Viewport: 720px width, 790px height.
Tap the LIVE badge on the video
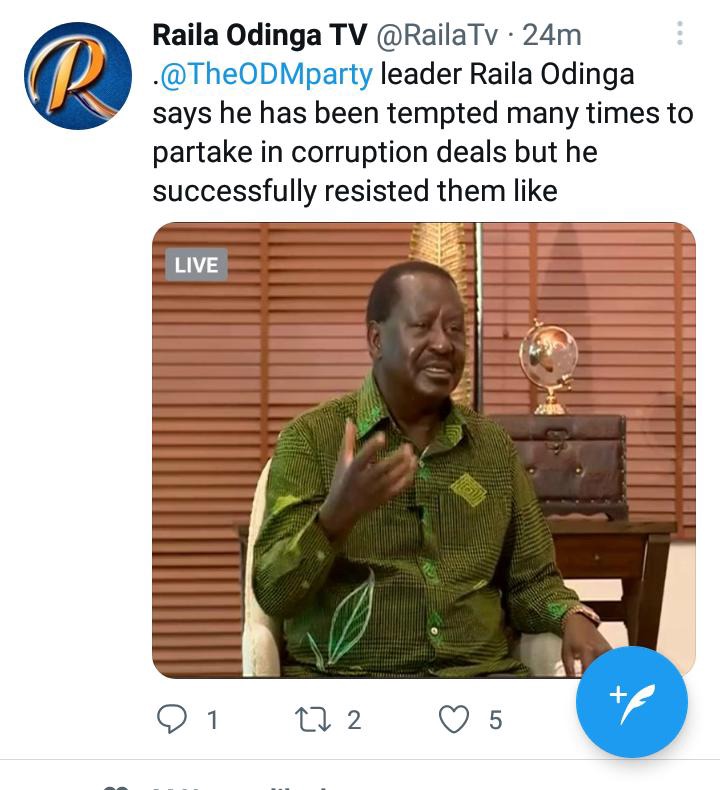pos(196,265)
